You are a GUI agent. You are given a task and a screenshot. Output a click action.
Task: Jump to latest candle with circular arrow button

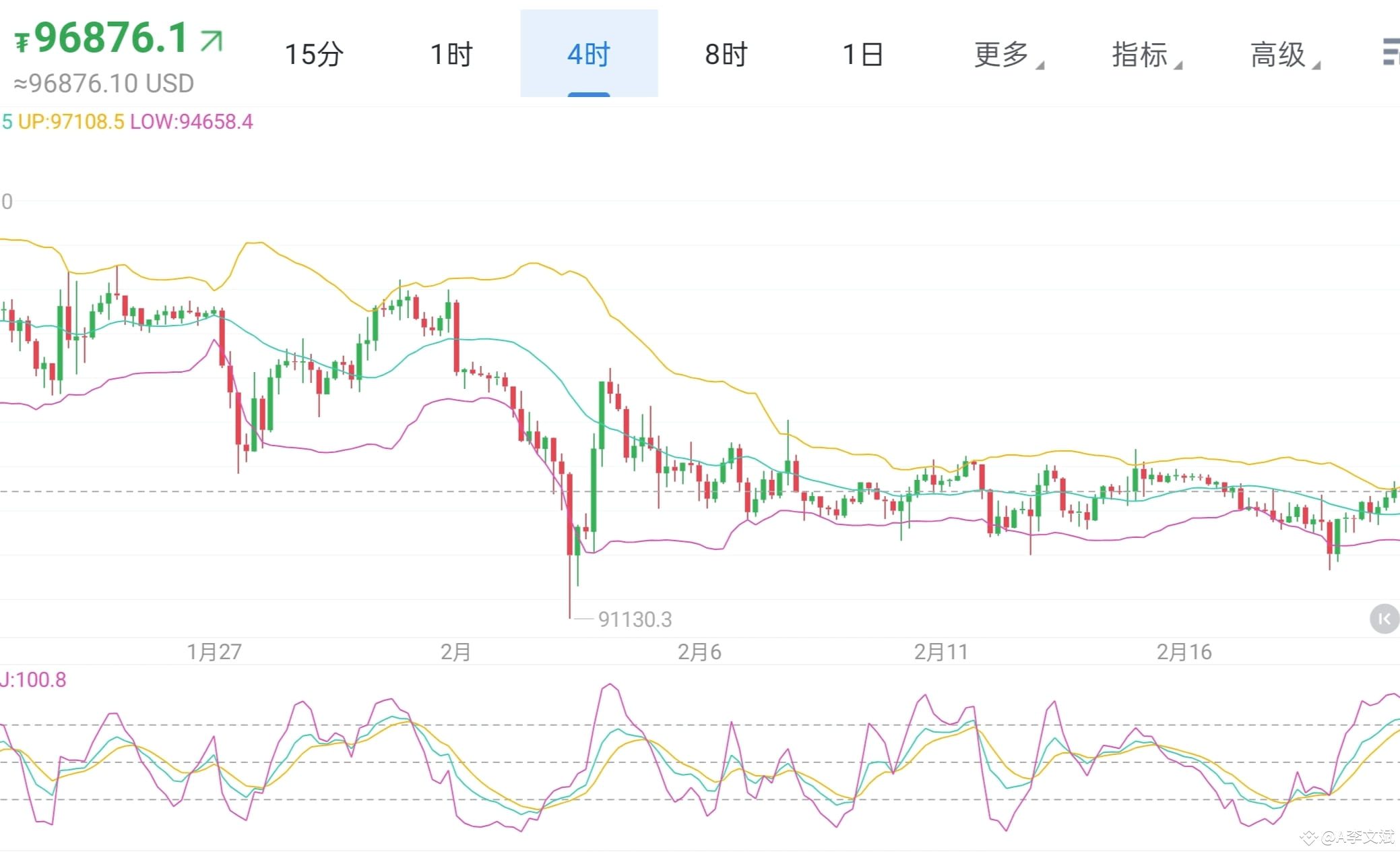1384,618
